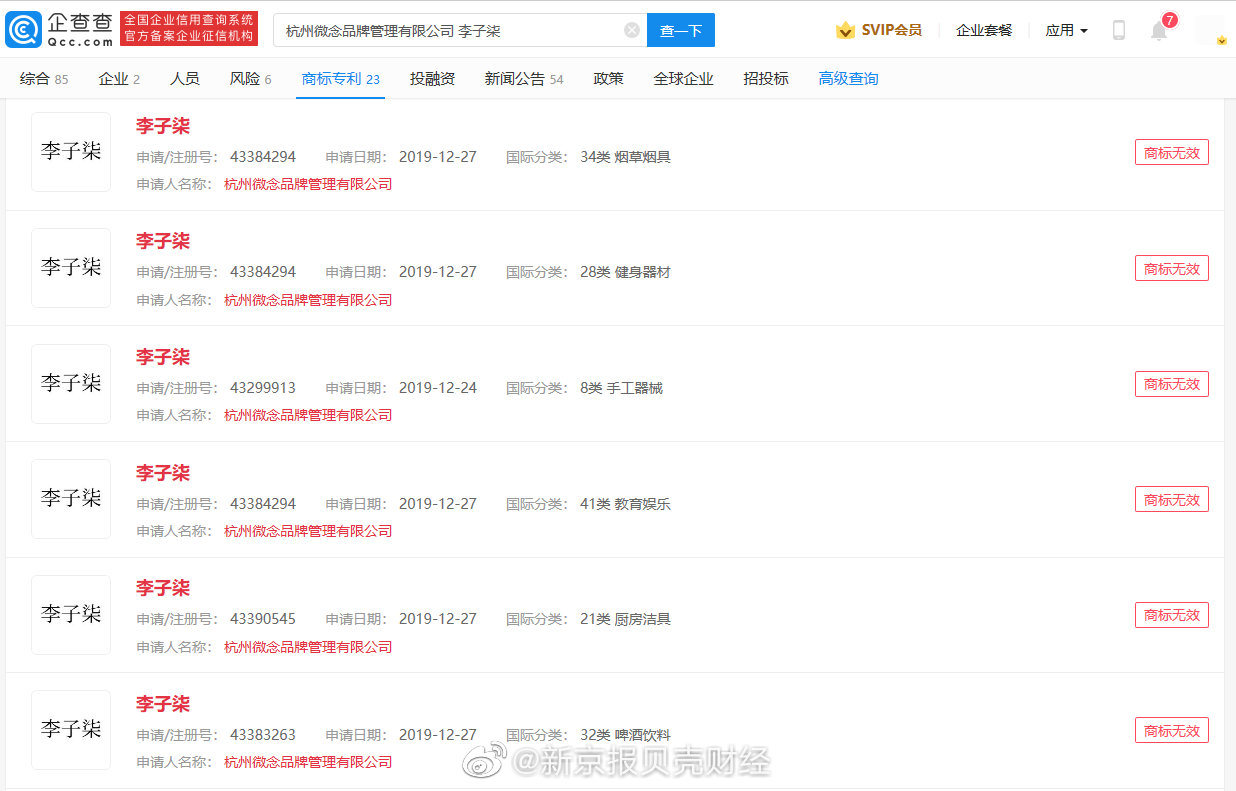
Task: Click the blue 查一下 search button
Action: [x=681, y=30]
